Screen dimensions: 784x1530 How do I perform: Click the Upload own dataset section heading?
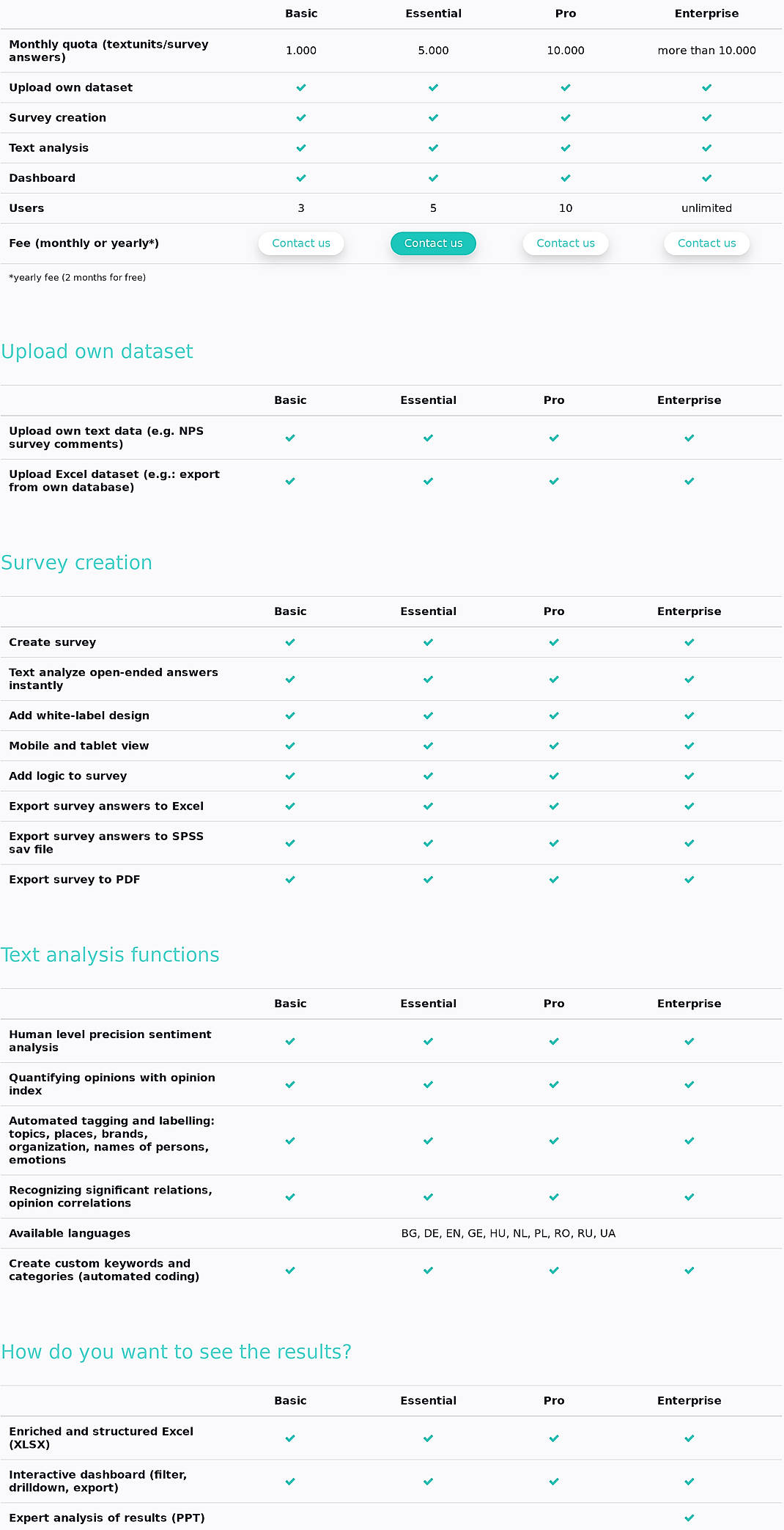pyautogui.click(x=97, y=352)
